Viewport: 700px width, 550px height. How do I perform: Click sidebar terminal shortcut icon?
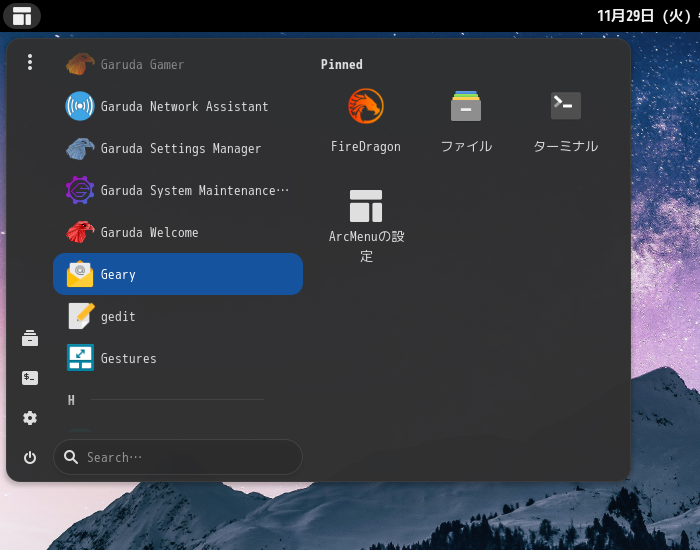[x=30, y=378]
